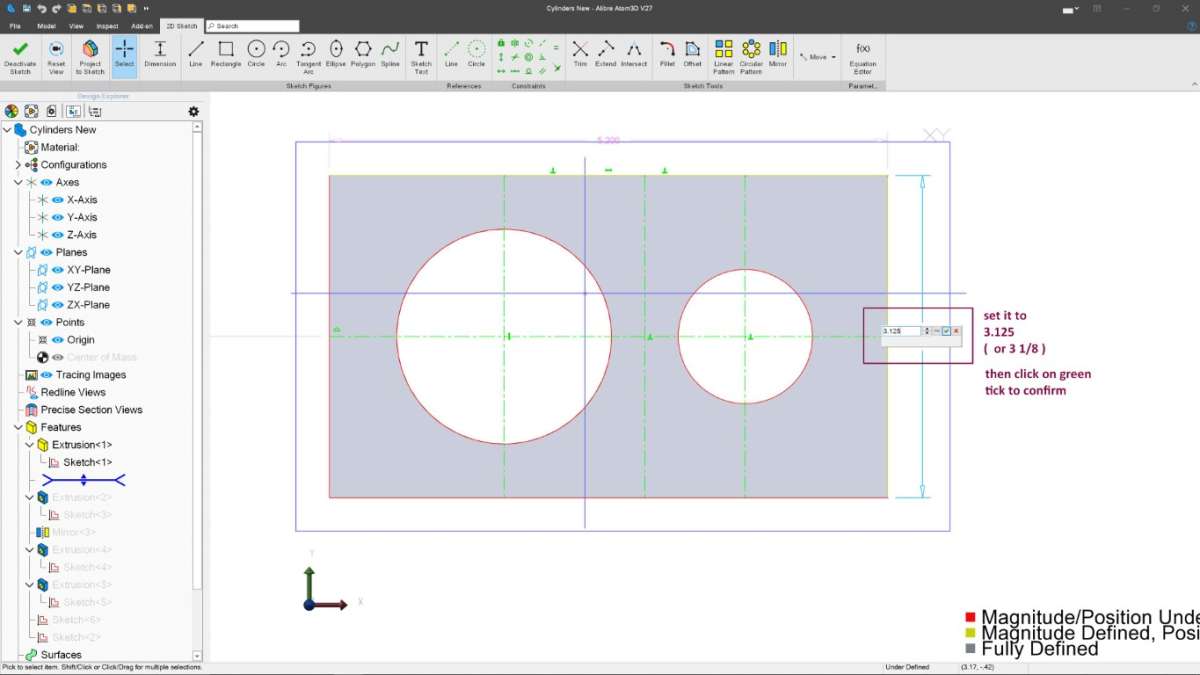Click the Reset View tool
Viewport: 1200px width, 675px height.
56,57
